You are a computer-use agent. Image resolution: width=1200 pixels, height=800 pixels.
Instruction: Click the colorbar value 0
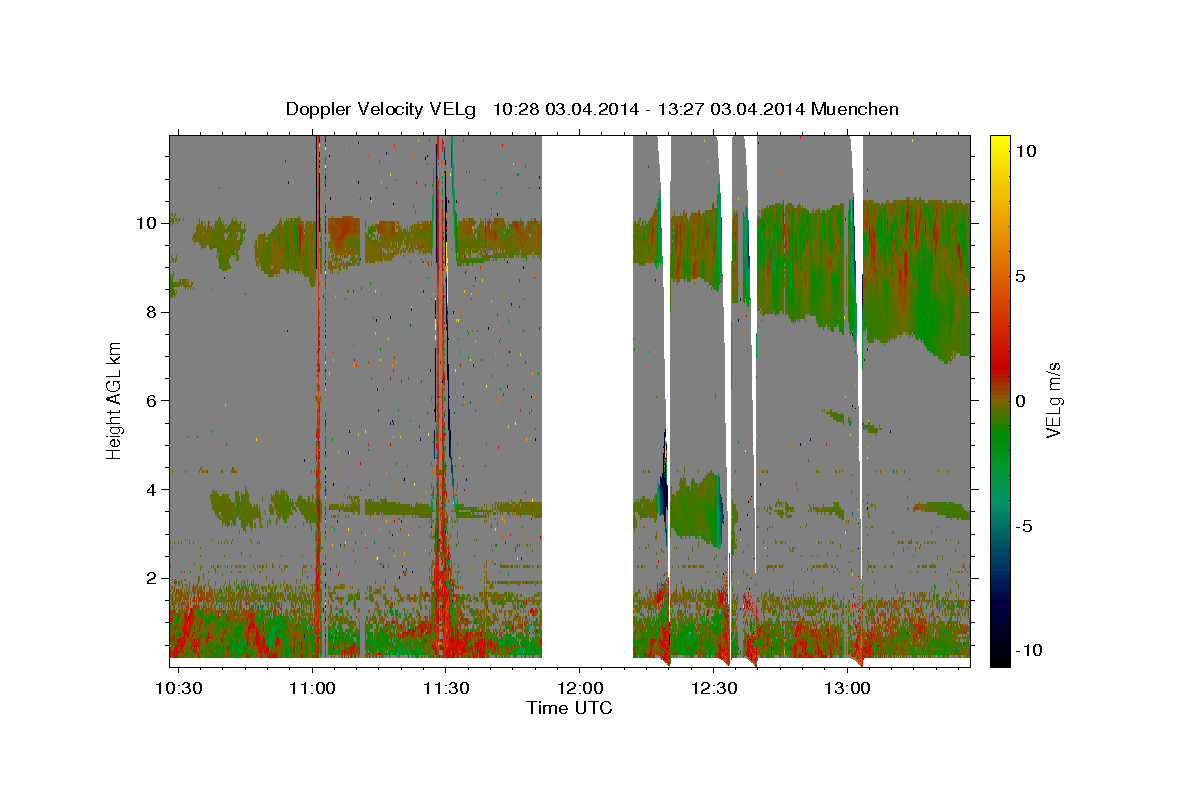pos(1023,401)
